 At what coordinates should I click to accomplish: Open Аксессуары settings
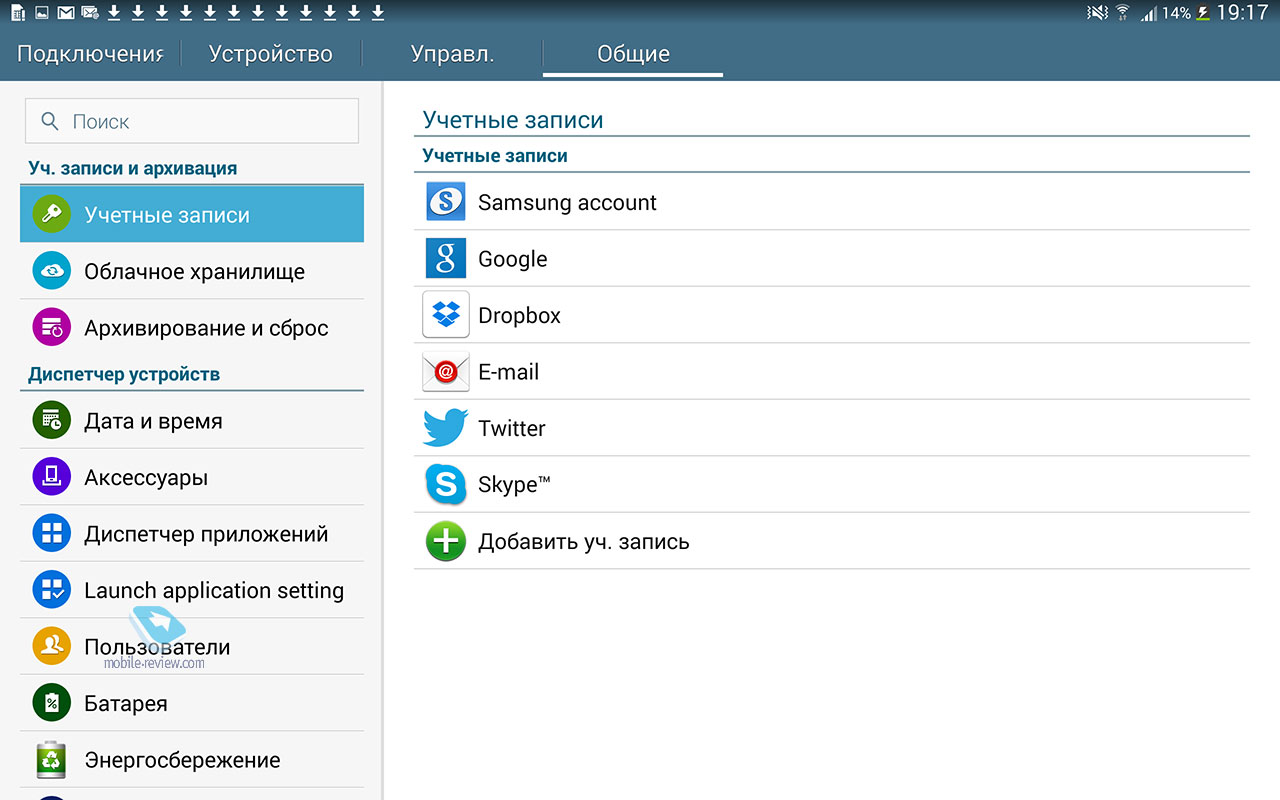192,477
